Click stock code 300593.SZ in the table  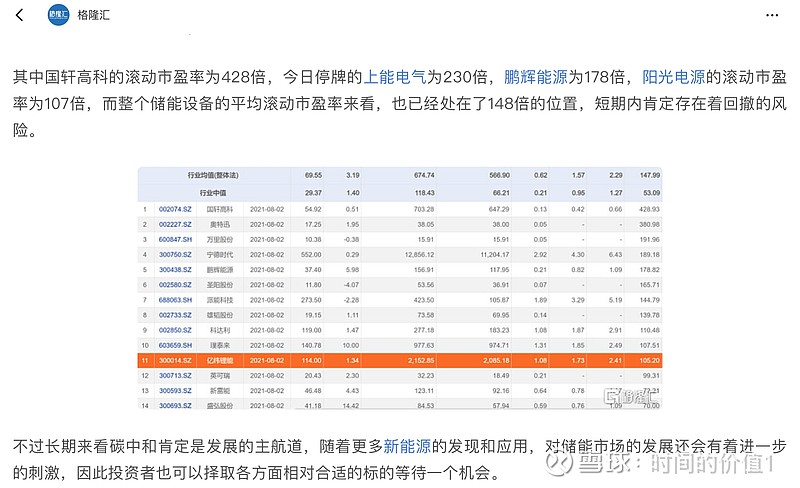click(x=175, y=391)
